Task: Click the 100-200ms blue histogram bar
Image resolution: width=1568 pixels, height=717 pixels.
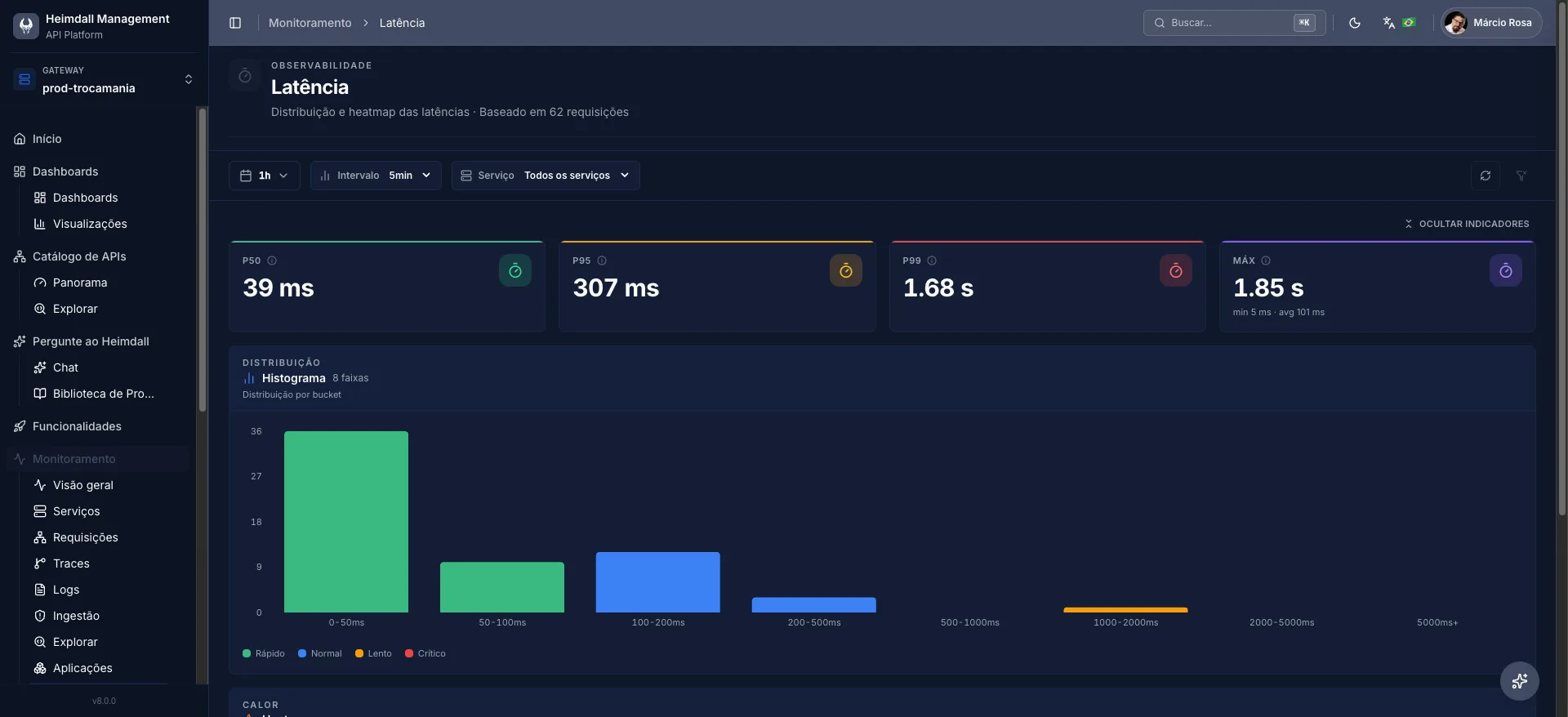Action: coord(658,582)
